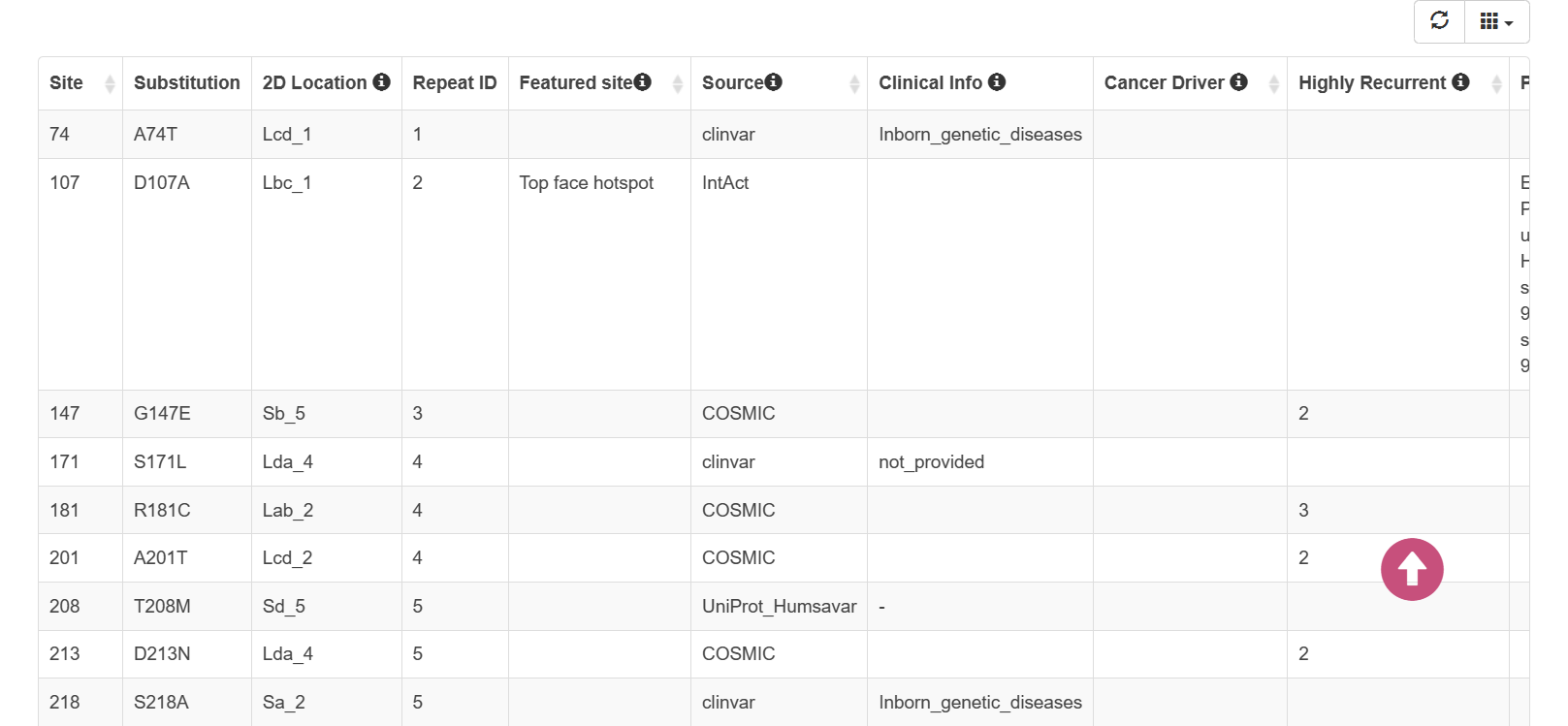Click the info icon beside 2D Location
The width and height of the screenshot is (1568, 726).
point(381,82)
